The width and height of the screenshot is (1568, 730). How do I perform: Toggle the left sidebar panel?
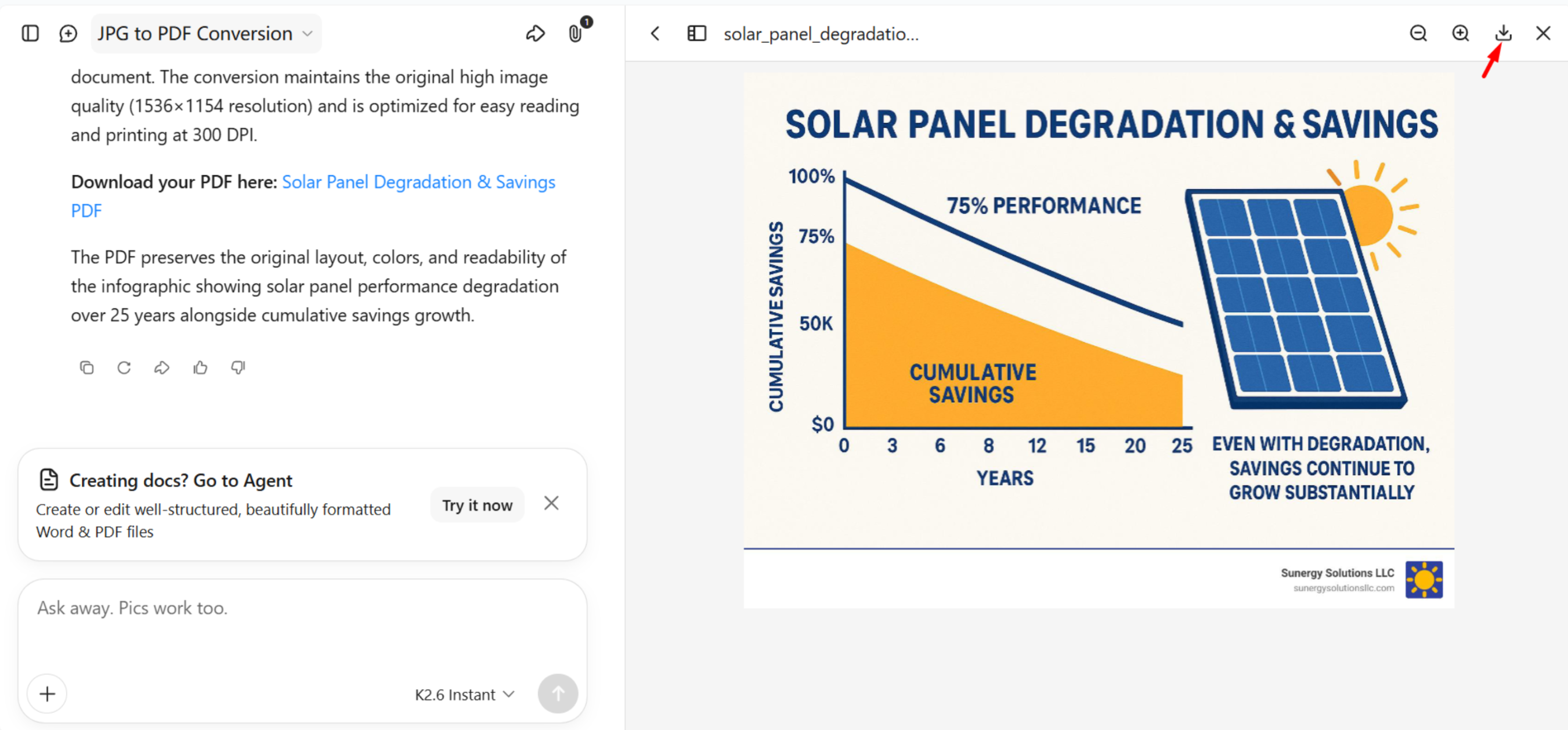[30, 33]
